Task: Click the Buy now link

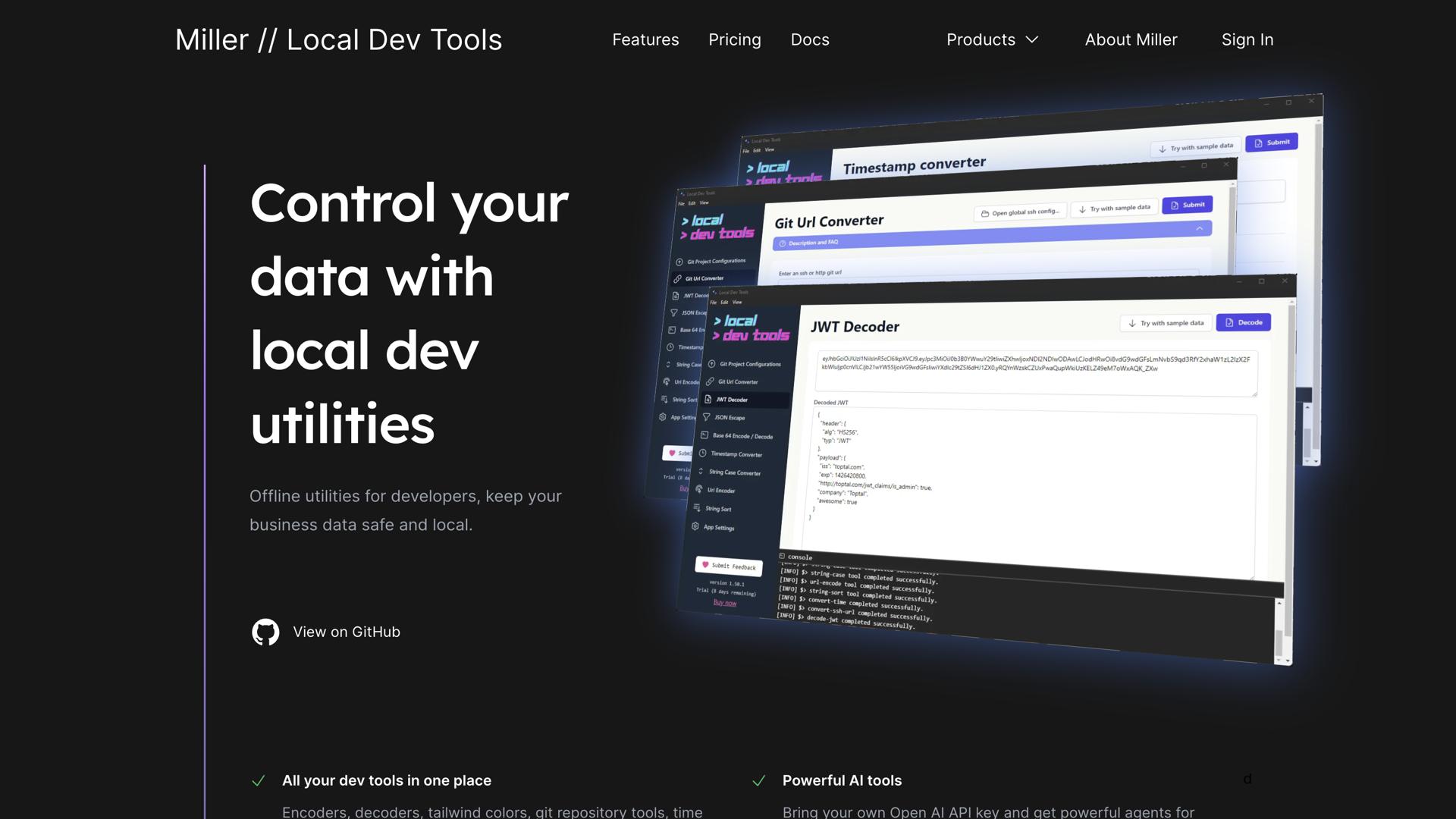Action: (725, 603)
